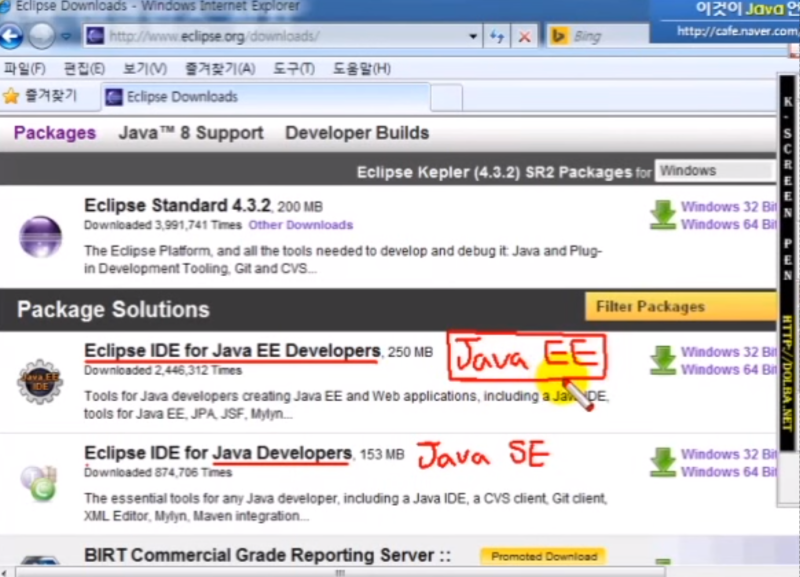Open recent pages dropdown beside Forward button
The height and width of the screenshot is (577, 800).
(66, 36)
